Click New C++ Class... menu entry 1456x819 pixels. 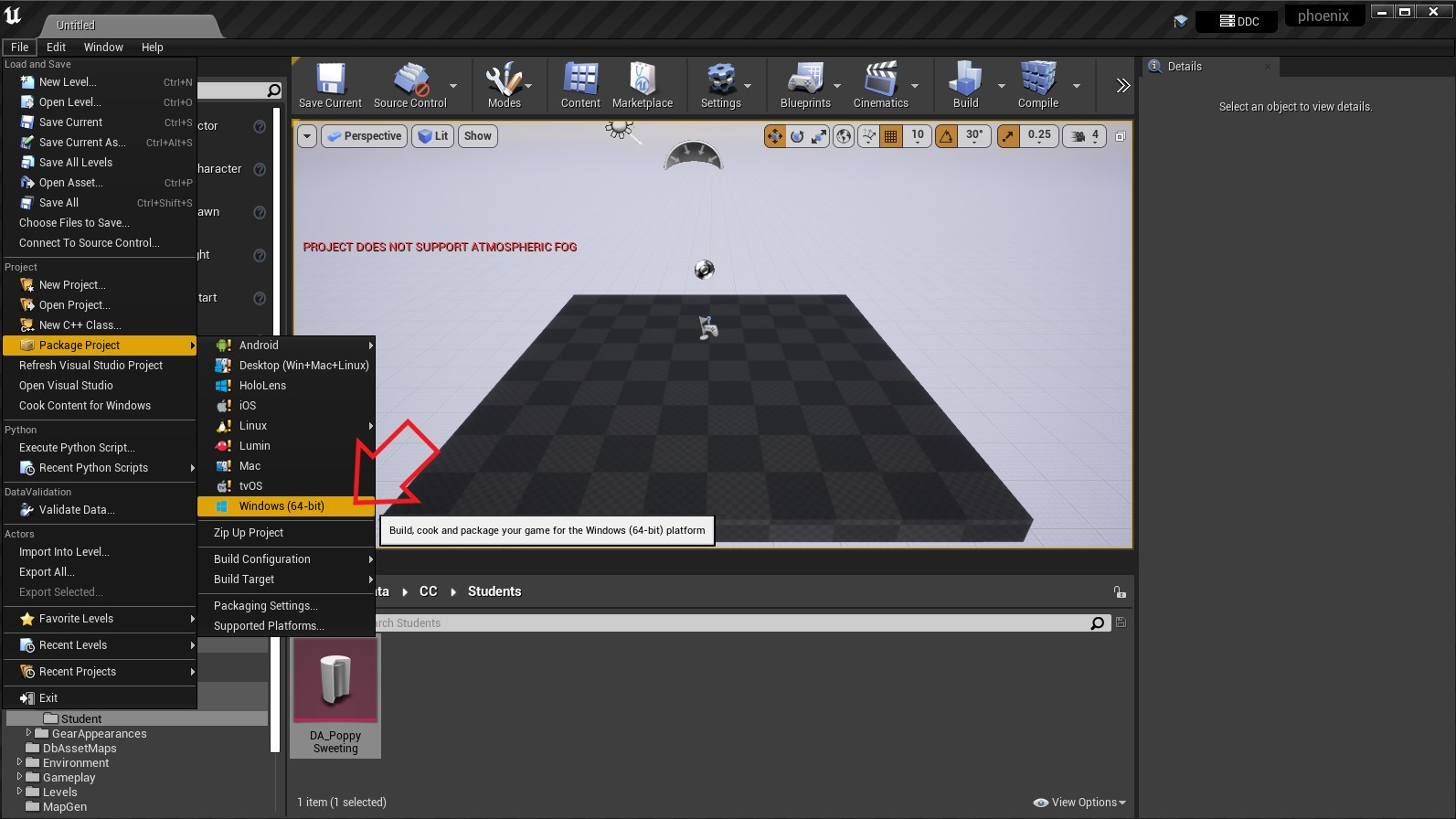point(100,325)
